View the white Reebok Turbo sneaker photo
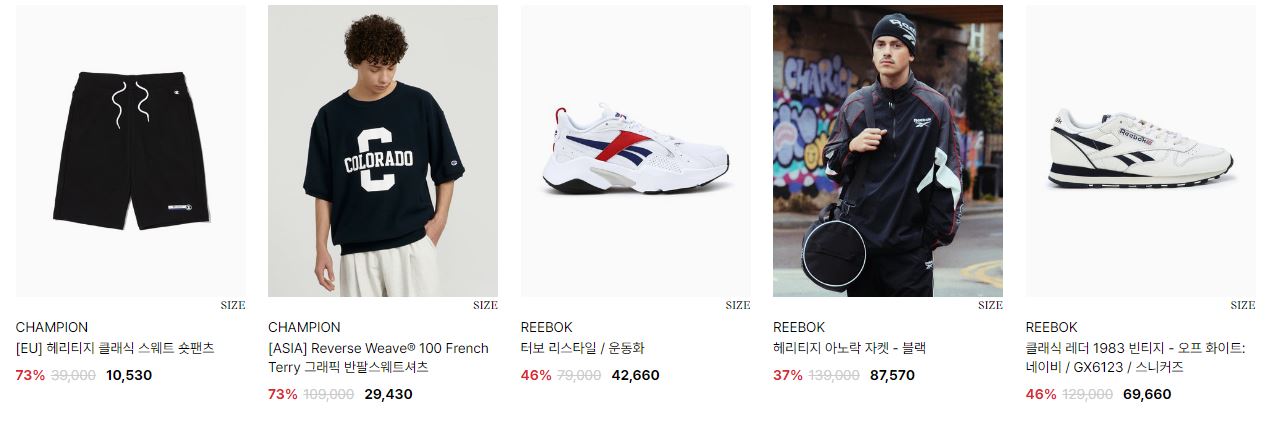Screen dimensions: 1279x433 (x=636, y=151)
